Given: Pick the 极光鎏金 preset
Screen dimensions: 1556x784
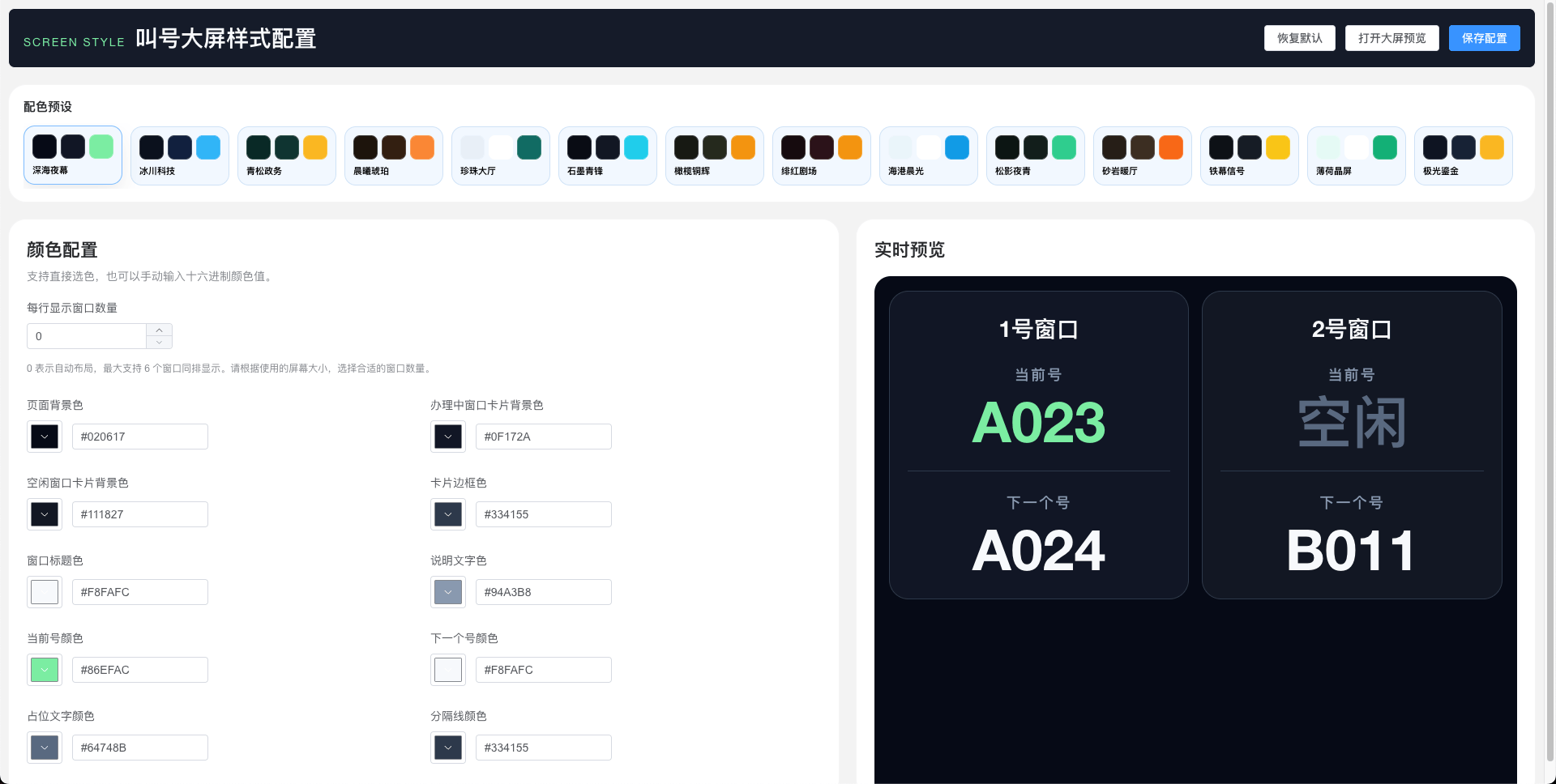Looking at the screenshot, I should (x=1464, y=156).
